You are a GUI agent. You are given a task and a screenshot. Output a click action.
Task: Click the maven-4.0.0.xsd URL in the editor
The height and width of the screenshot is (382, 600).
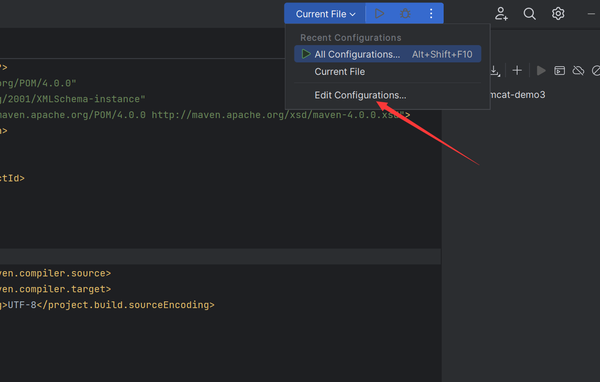(277, 115)
